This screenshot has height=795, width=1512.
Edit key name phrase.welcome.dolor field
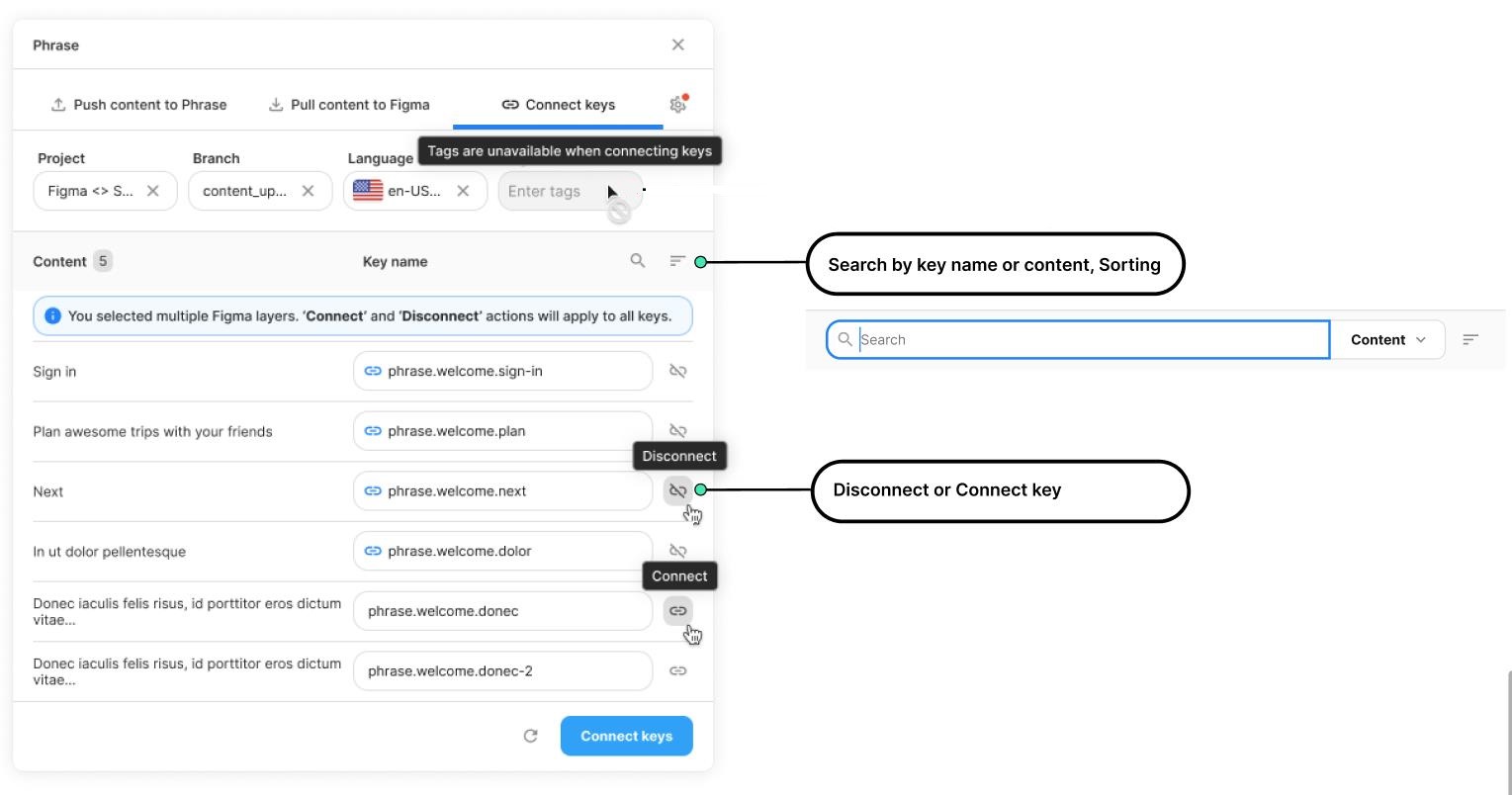502,551
